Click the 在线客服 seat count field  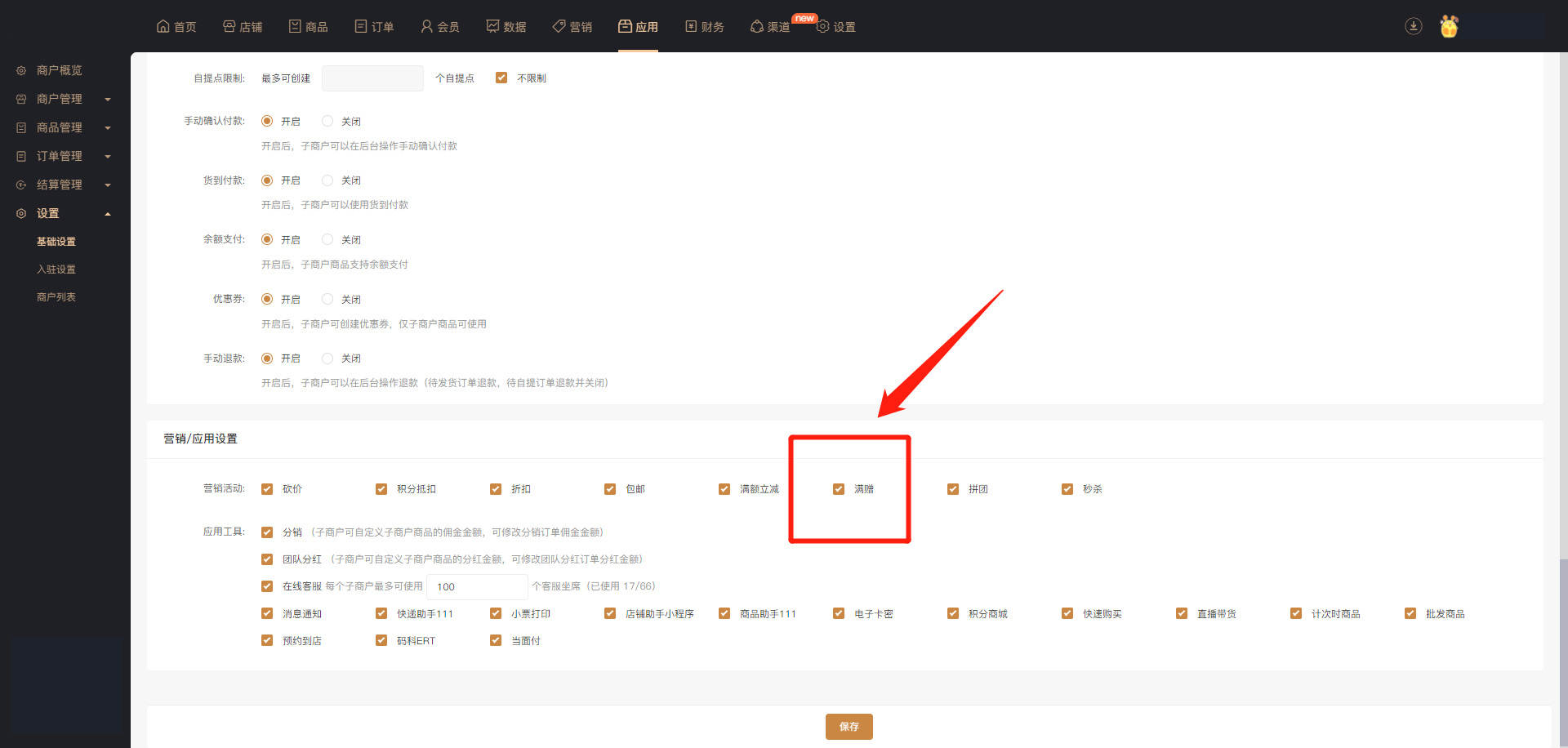(477, 586)
